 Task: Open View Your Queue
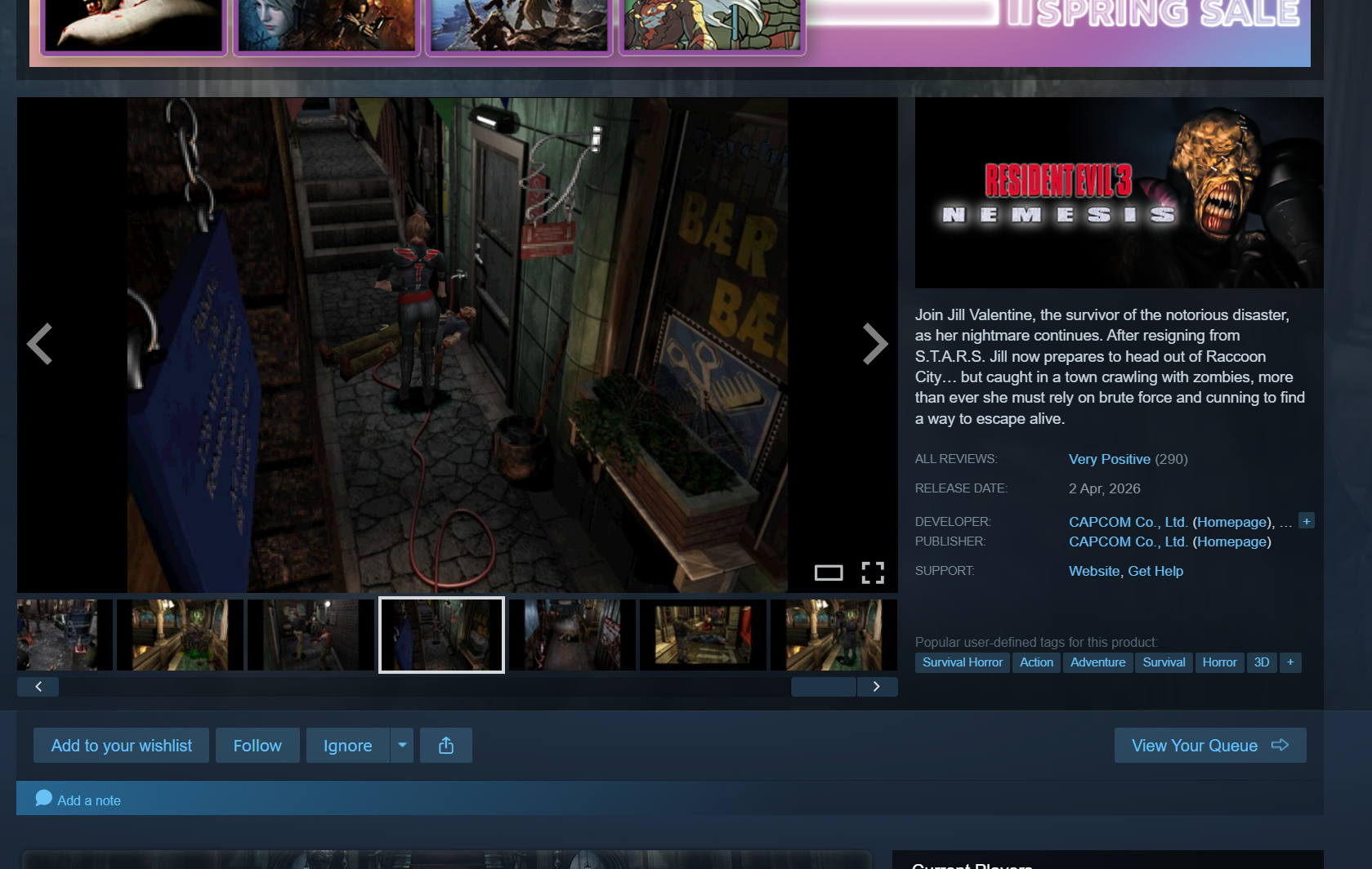(1210, 746)
